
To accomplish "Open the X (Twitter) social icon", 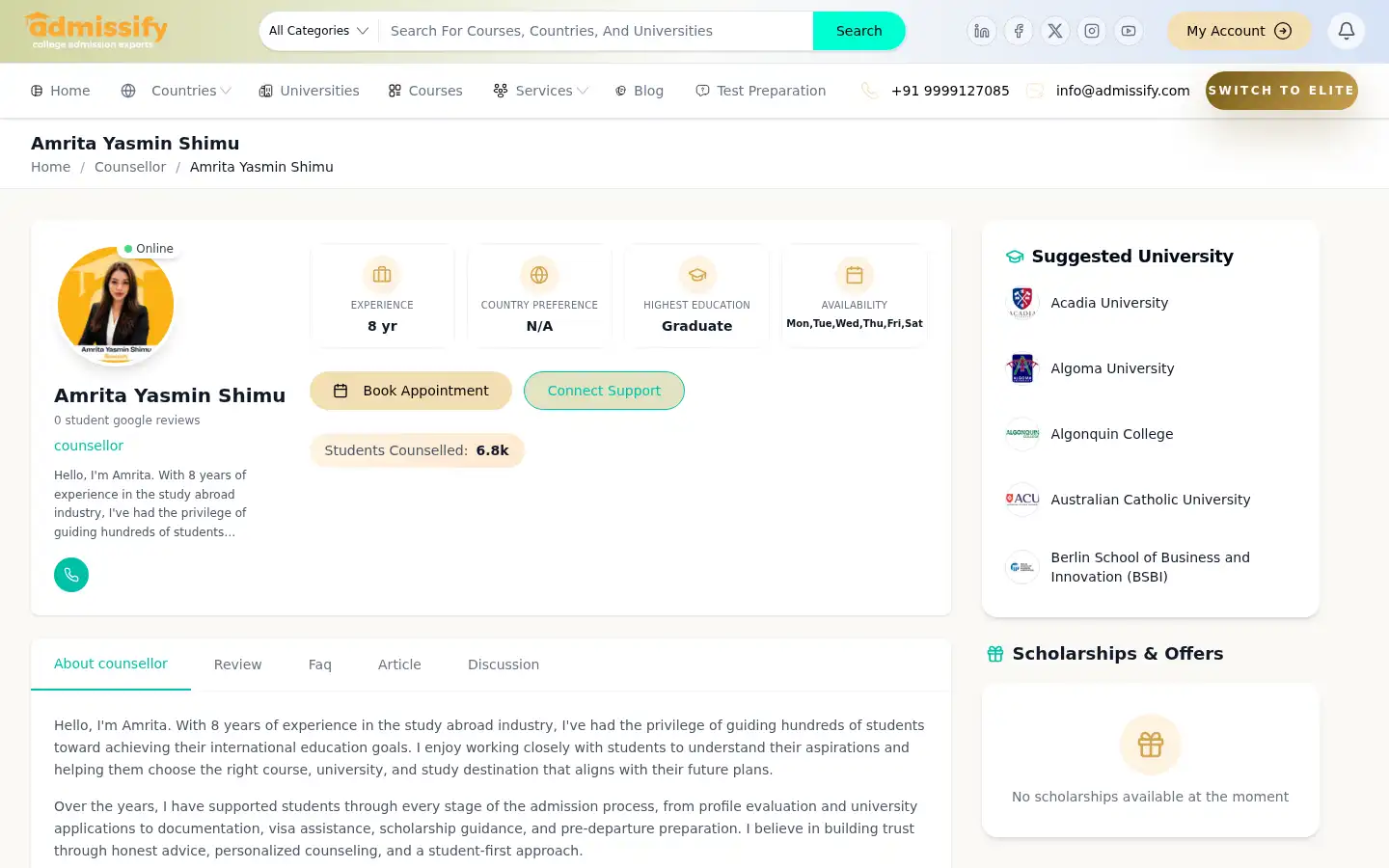I will tap(1055, 31).
